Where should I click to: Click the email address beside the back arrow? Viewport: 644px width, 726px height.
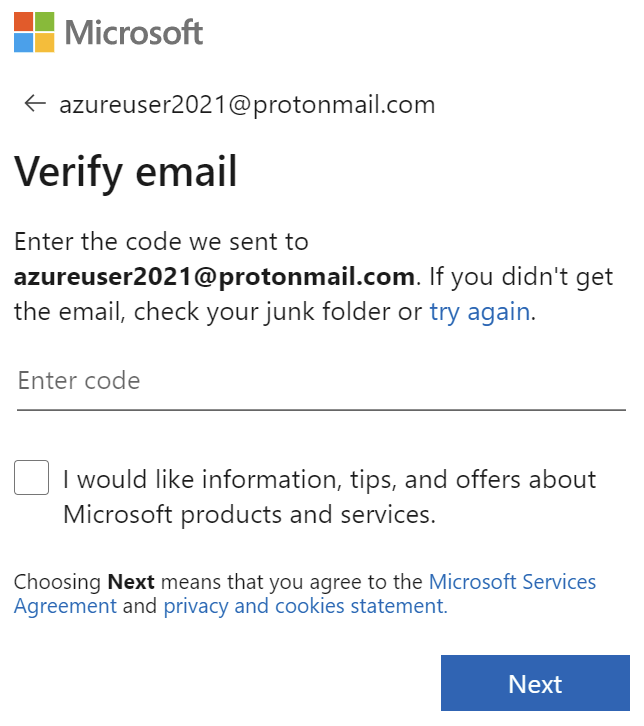click(x=247, y=105)
